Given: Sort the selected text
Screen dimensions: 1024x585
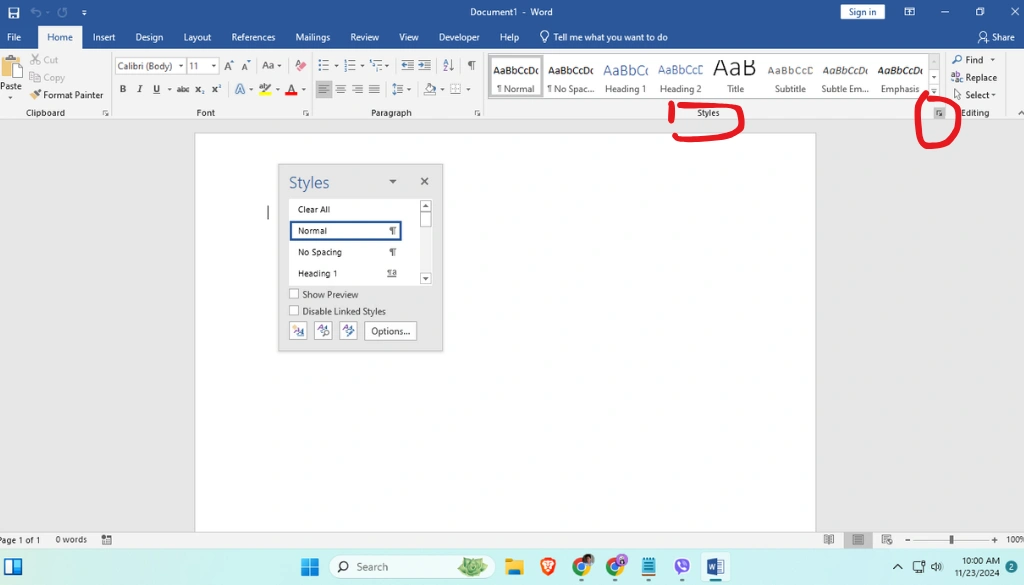Looking at the screenshot, I should coord(448,65).
